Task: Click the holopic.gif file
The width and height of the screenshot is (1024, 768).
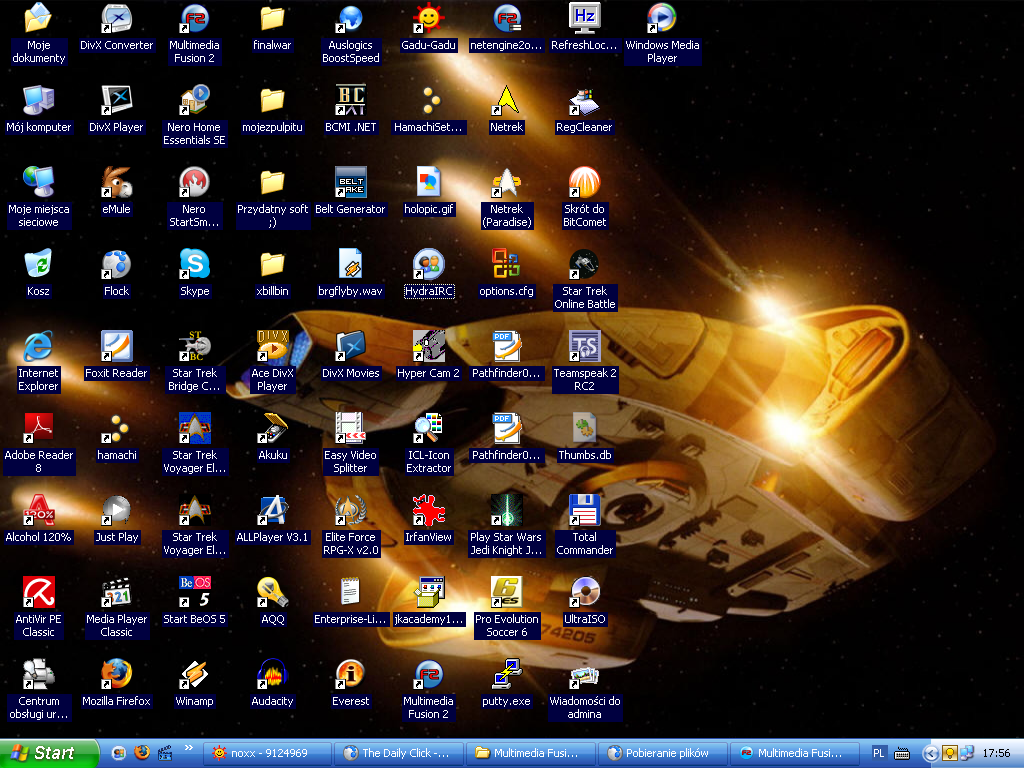Action: [428, 182]
